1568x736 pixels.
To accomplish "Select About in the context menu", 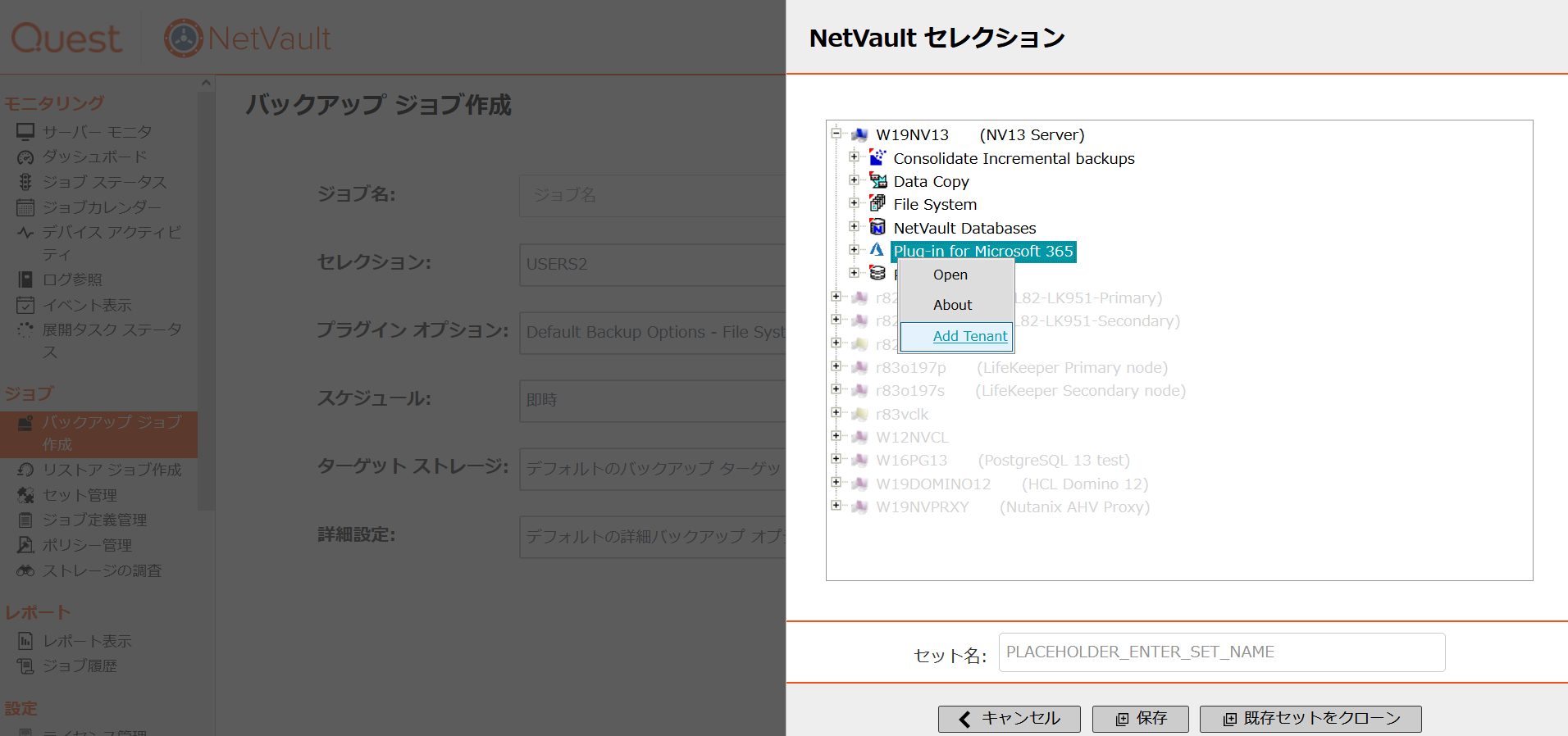I will point(952,305).
